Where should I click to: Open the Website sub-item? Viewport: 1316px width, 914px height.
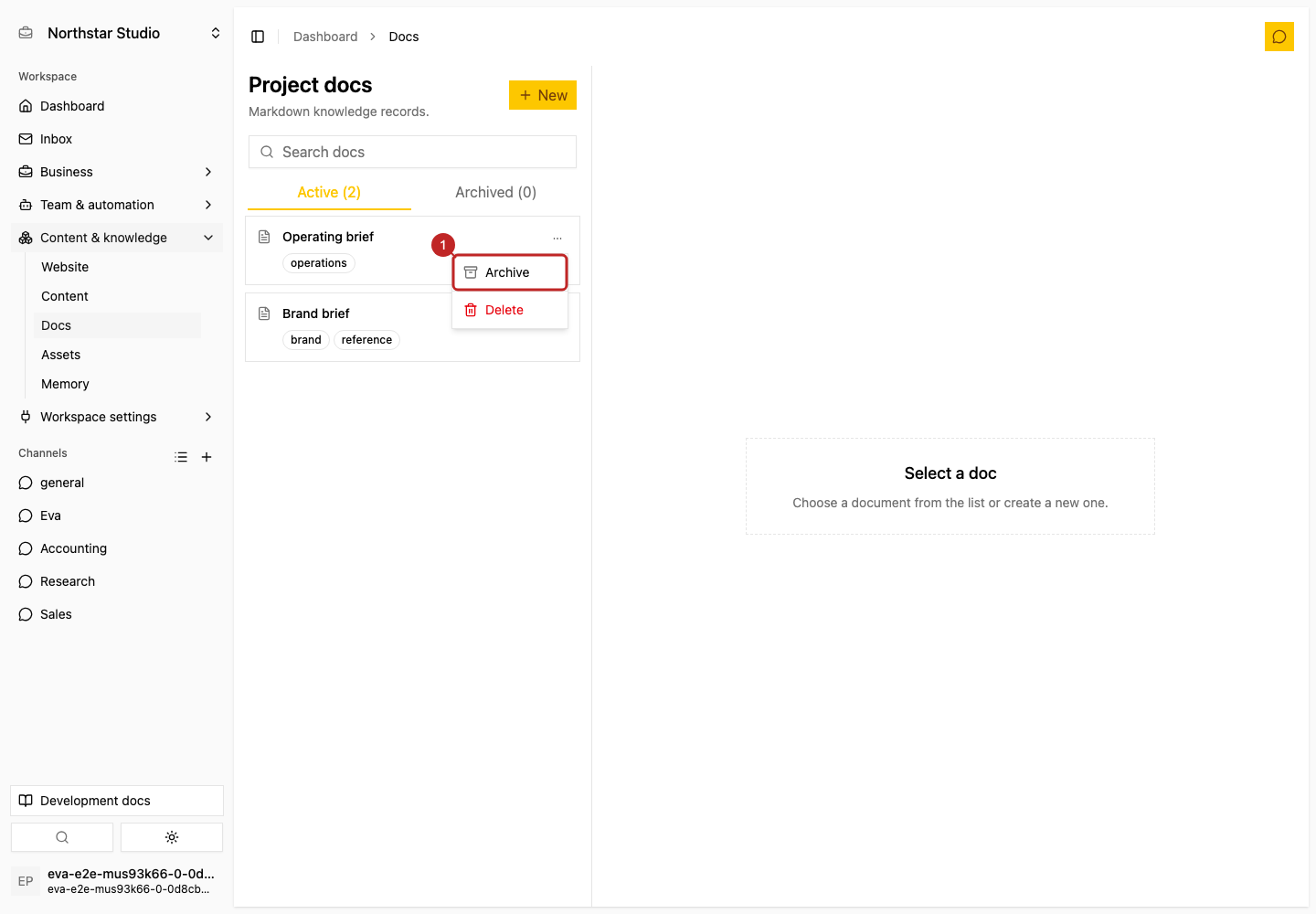click(x=117, y=267)
